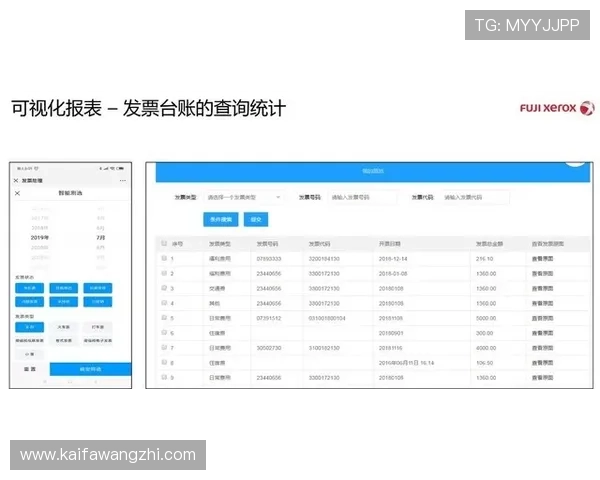Viewport: 600px width, 480px height.
Task: Open 查看原图 link for the 300.00 row
Action: [543, 333]
